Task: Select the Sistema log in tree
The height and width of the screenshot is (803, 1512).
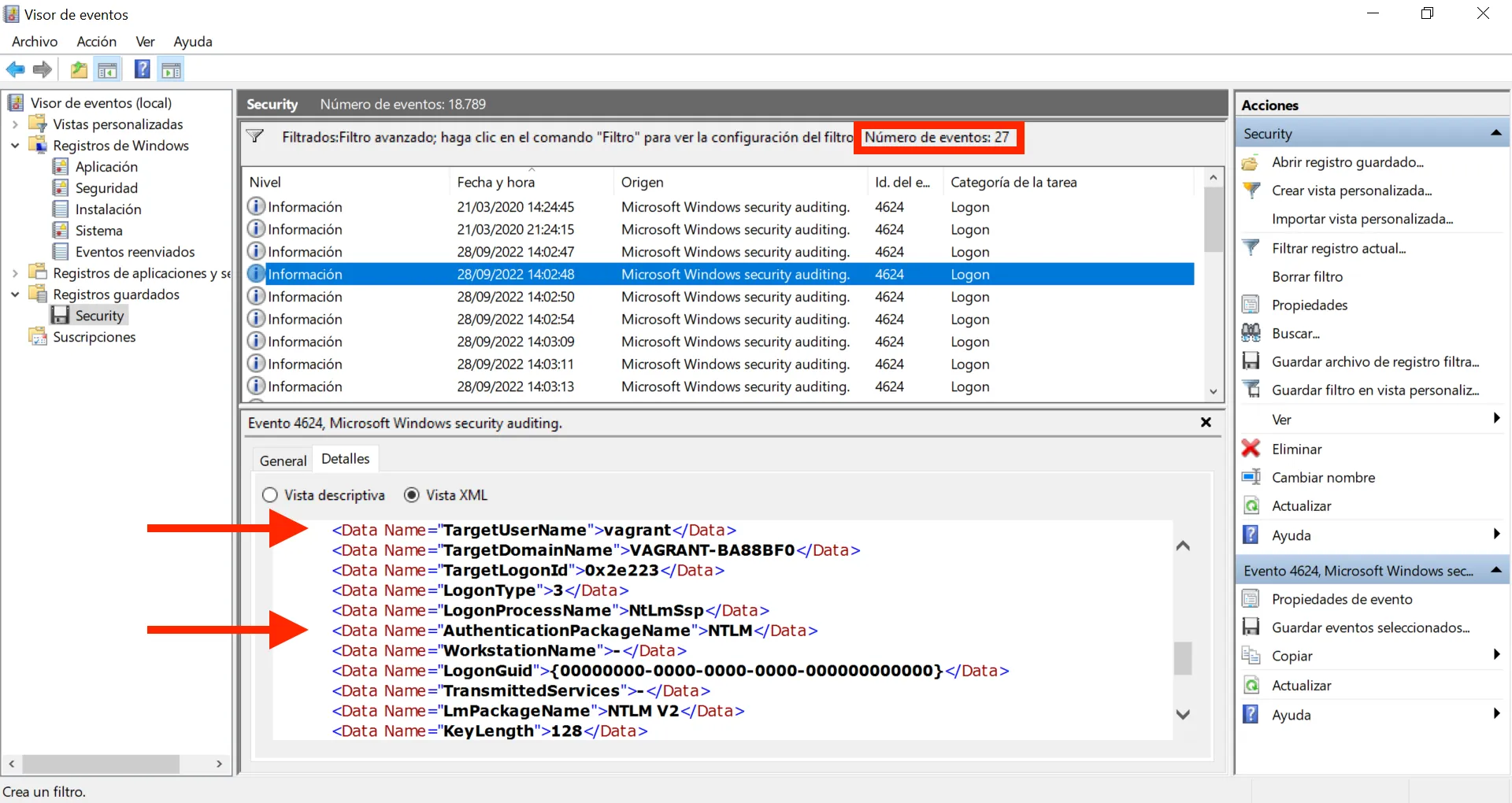Action: [x=99, y=231]
